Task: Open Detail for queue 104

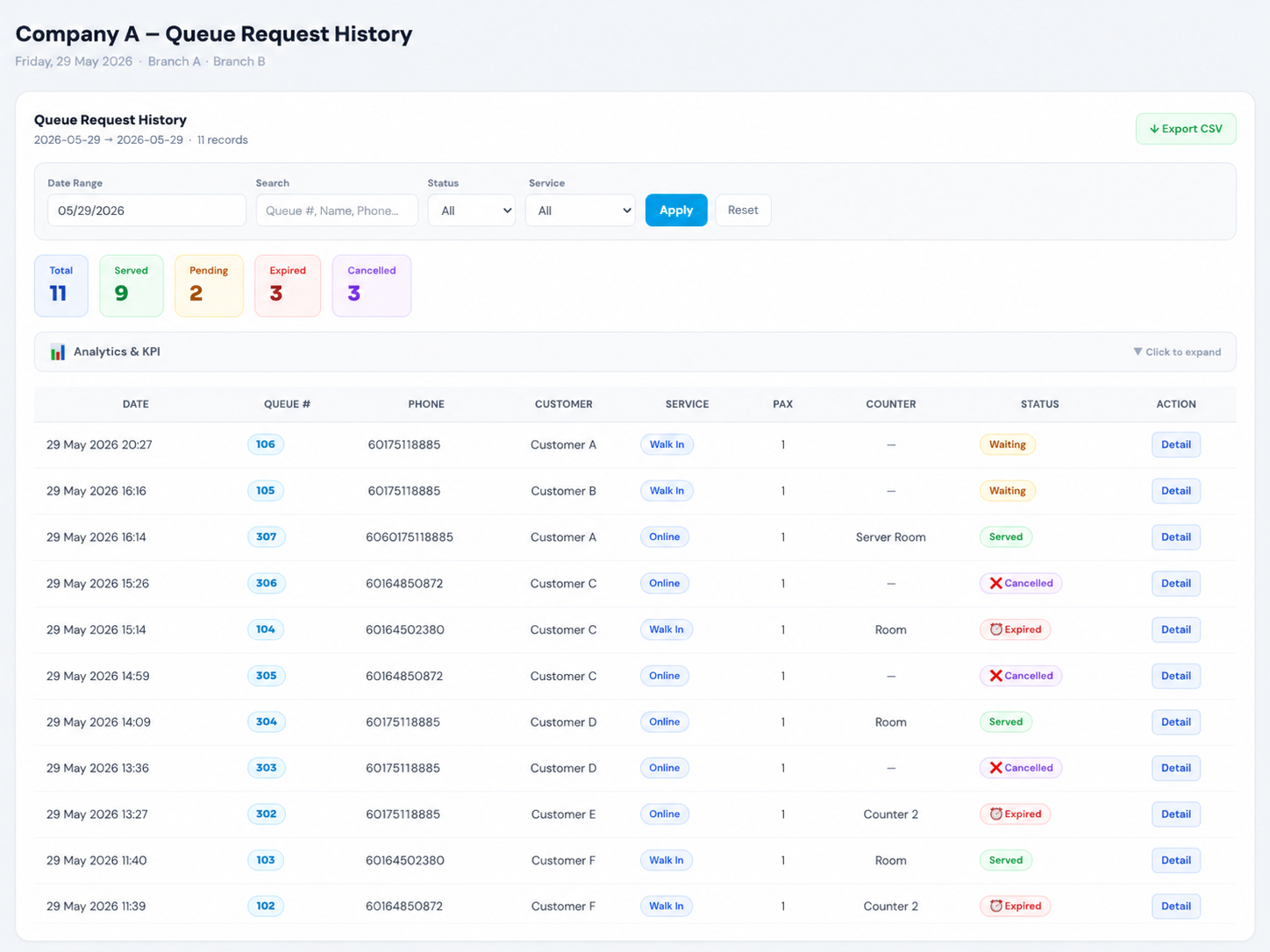Action: pos(1175,629)
